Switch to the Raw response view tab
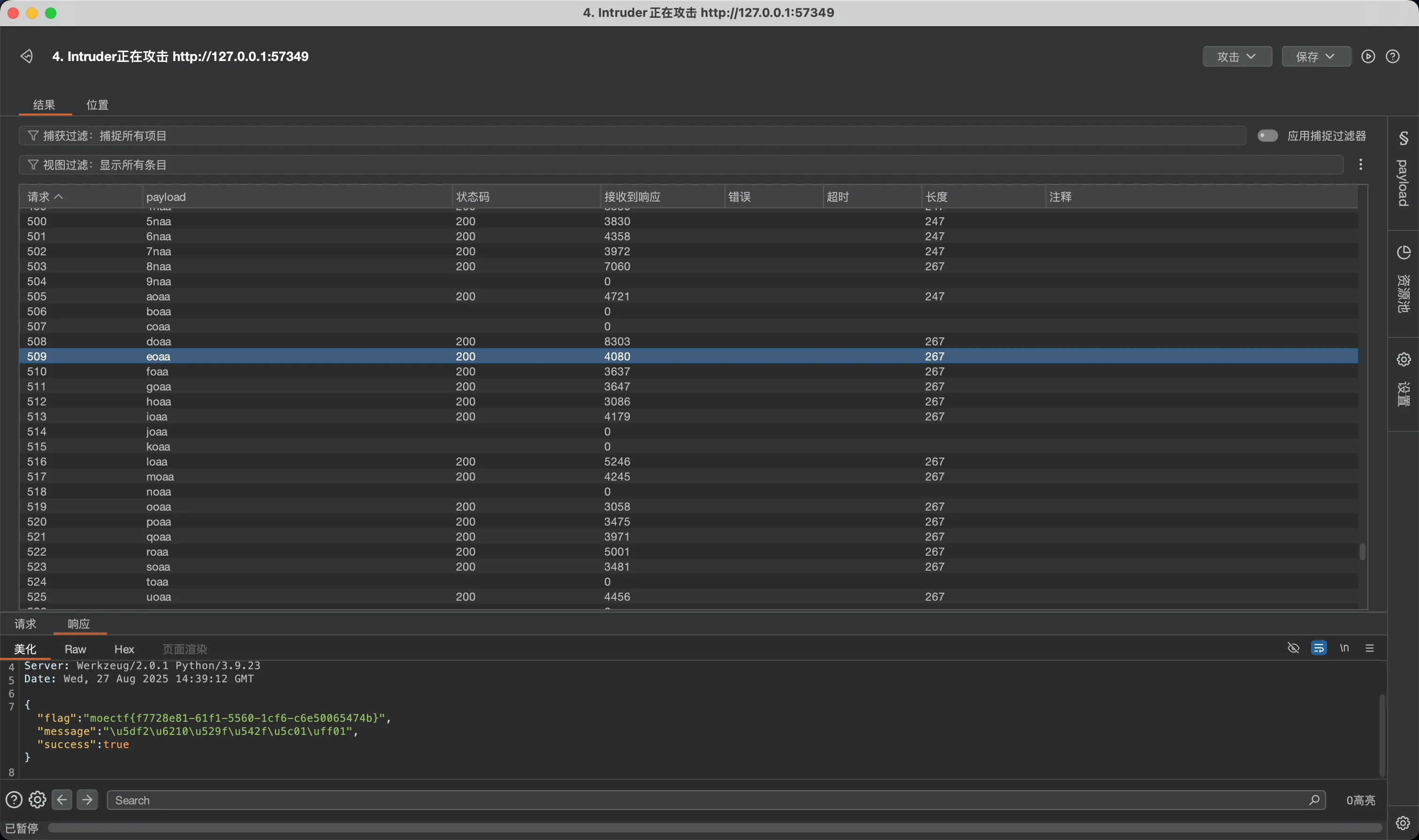 pos(75,649)
